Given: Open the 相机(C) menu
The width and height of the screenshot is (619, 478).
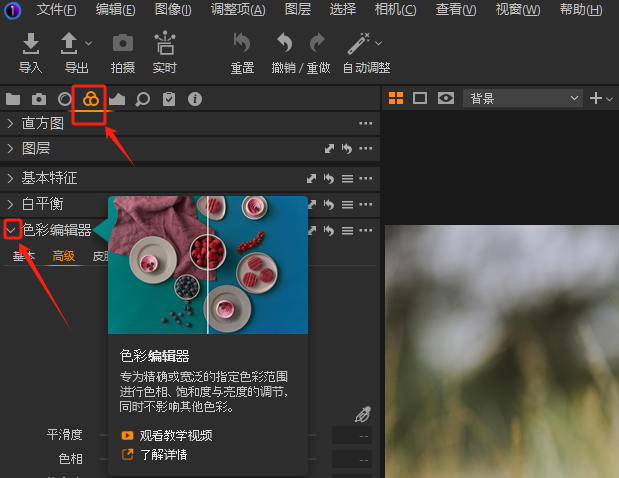Looking at the screenshot, I should point(395,9).
